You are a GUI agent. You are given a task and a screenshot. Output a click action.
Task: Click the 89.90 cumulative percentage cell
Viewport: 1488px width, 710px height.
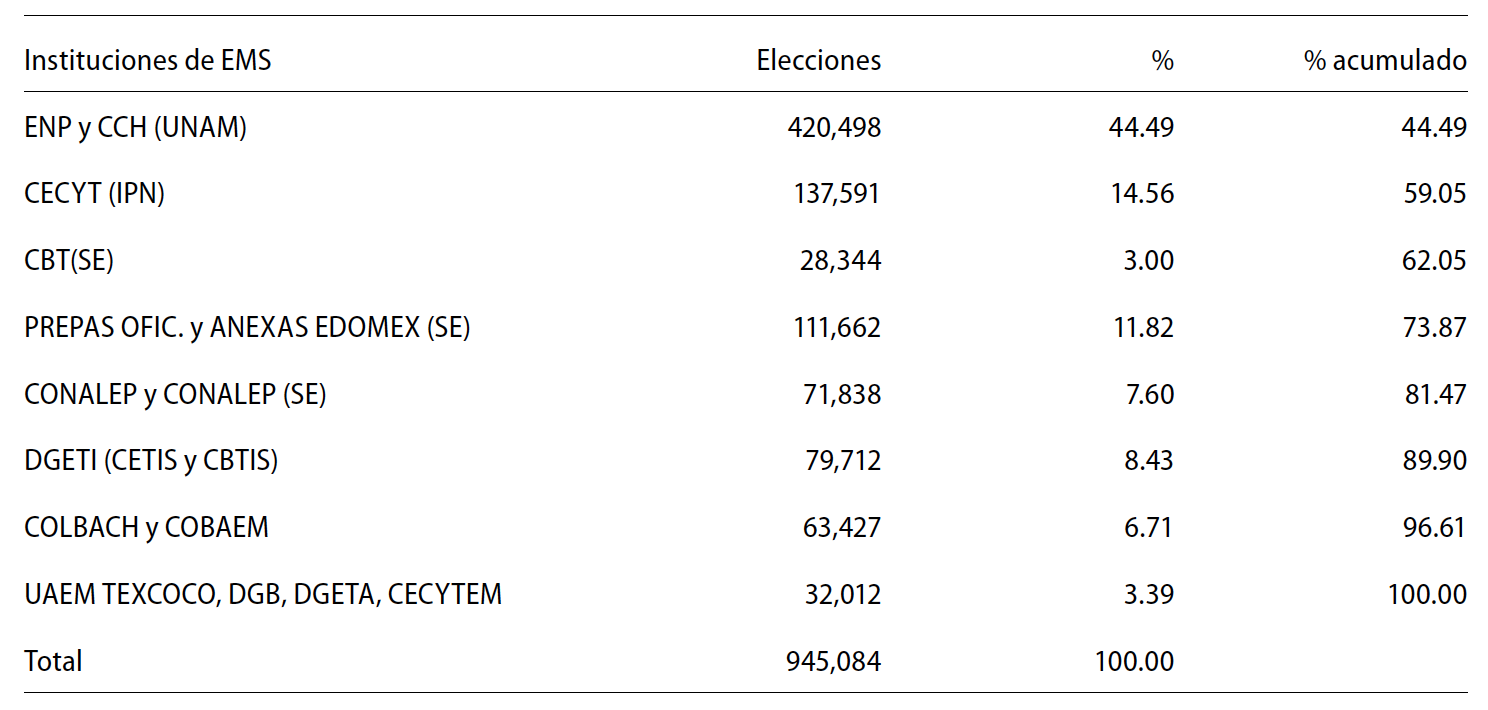(1434, 461)
